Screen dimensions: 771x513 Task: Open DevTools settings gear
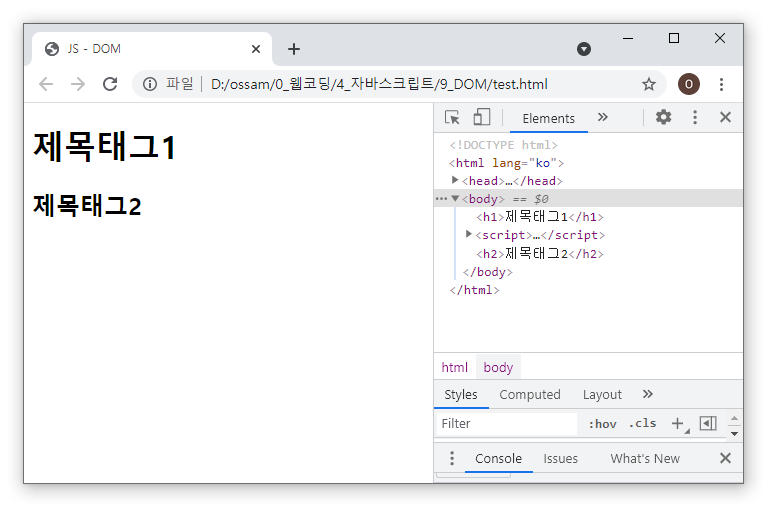663,117
